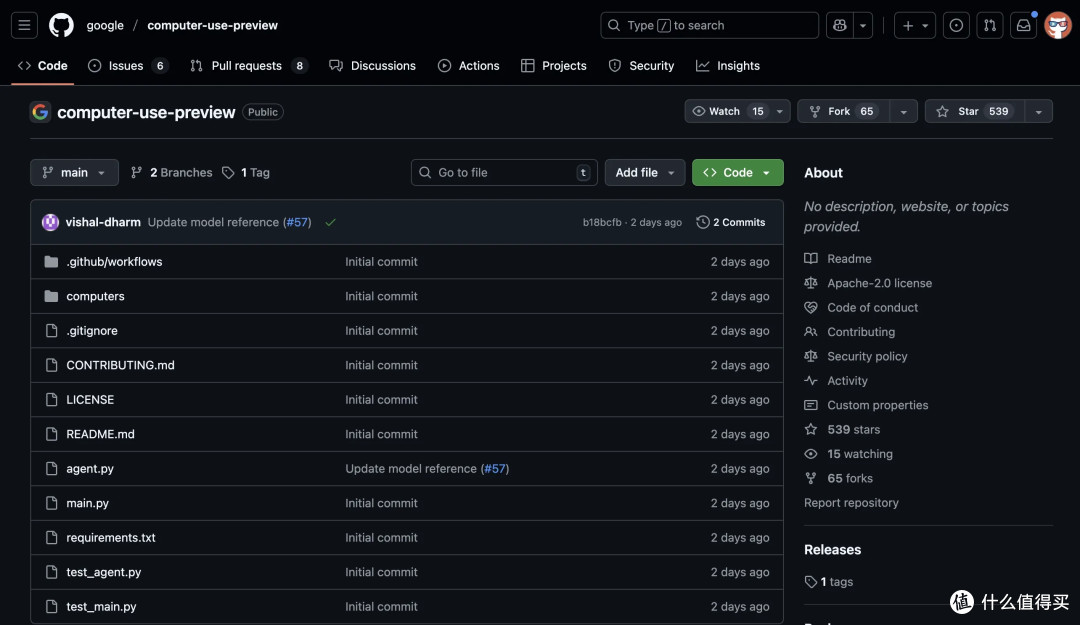Click the Go to file search field
The image size is (1080, 625).
pos(504,173)
